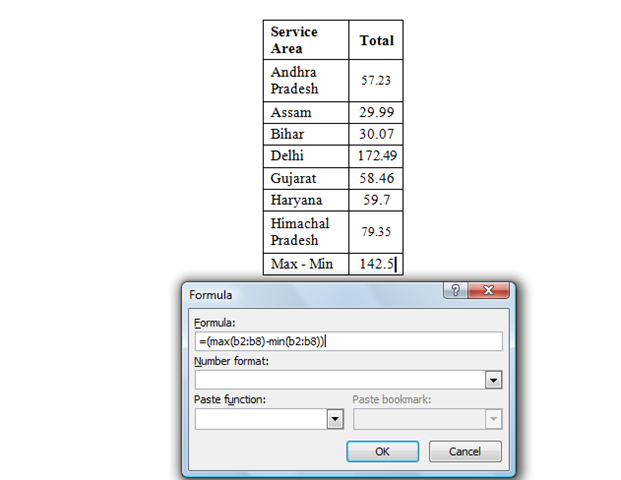The image size is (621, 480).
Task: Select the Delhi total 172.49 cell
Action: coord(376,156)
